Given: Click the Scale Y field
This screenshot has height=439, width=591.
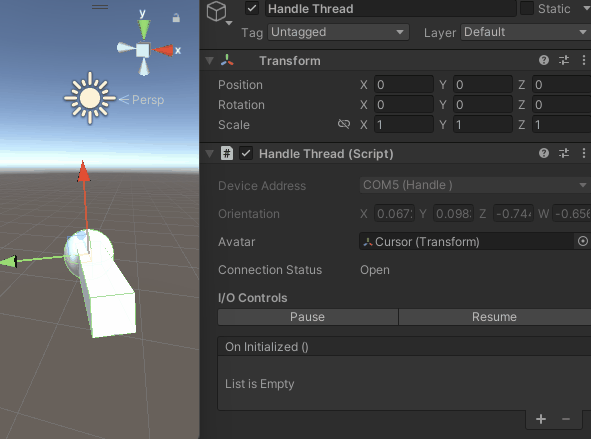Looking at the screenshot, I should pos(483,124).
